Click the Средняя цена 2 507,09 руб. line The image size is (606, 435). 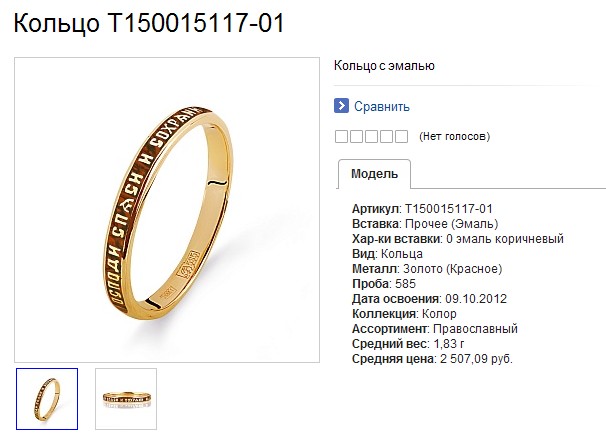432,359
